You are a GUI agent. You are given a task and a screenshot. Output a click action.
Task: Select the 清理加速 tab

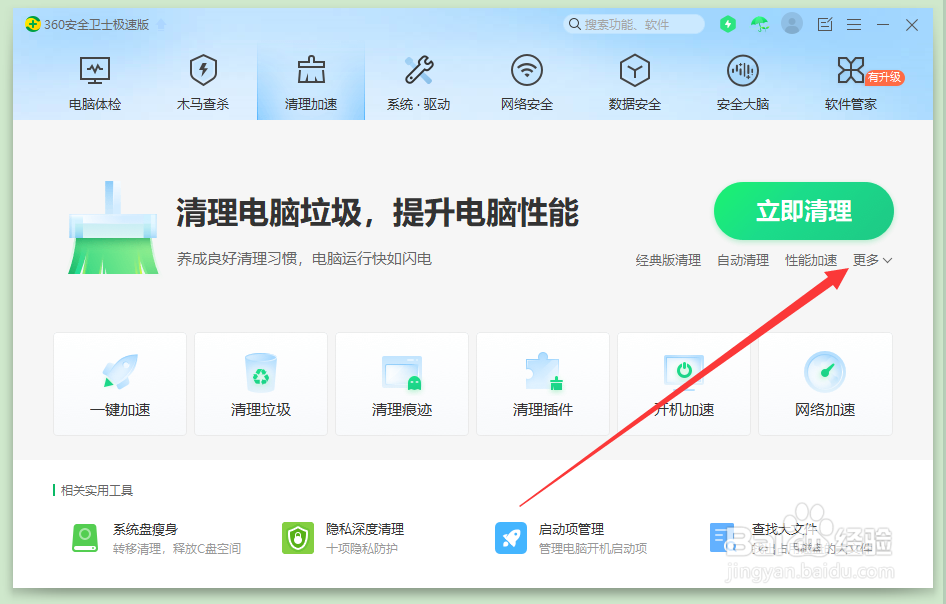(311, 84)
